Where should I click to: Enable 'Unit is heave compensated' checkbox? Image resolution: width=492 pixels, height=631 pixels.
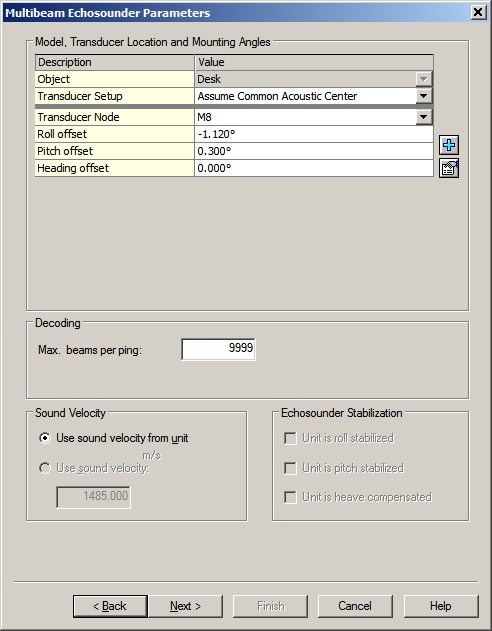pyautogui.click(x=290, y=497)
